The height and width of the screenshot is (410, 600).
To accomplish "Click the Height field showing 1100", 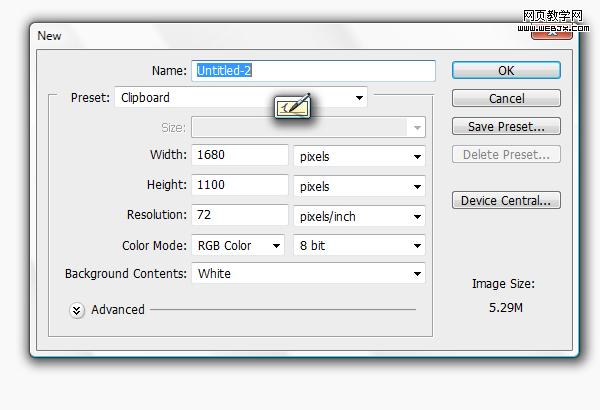I will (240, 185).
